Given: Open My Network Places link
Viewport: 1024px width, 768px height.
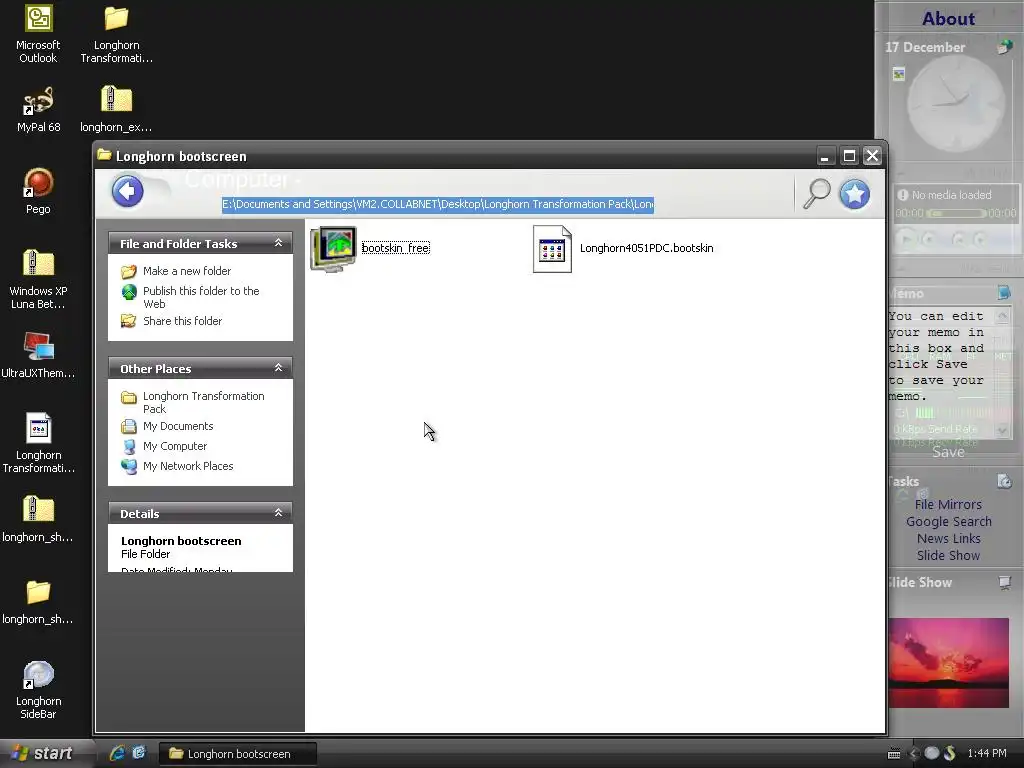Looking at the screenshot, I should coord(187,466).
